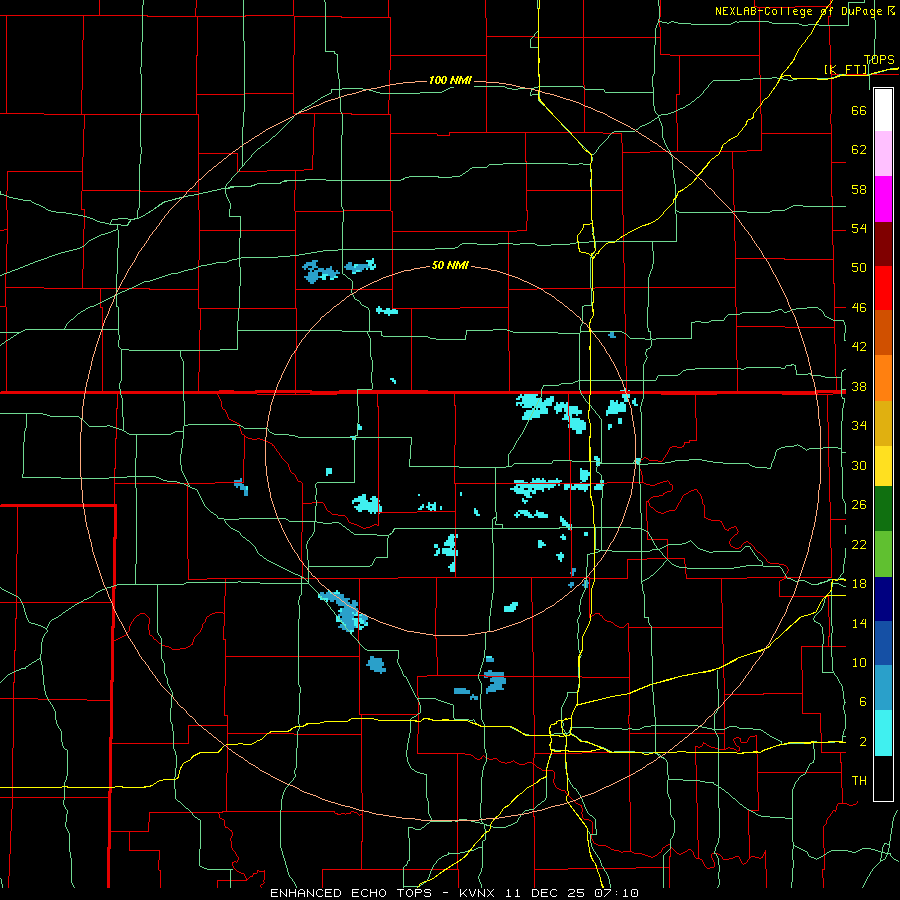Click the 46 value on the legend
Image resolution: width=900 pixels, height=900 pixels.
click(859, 308)
